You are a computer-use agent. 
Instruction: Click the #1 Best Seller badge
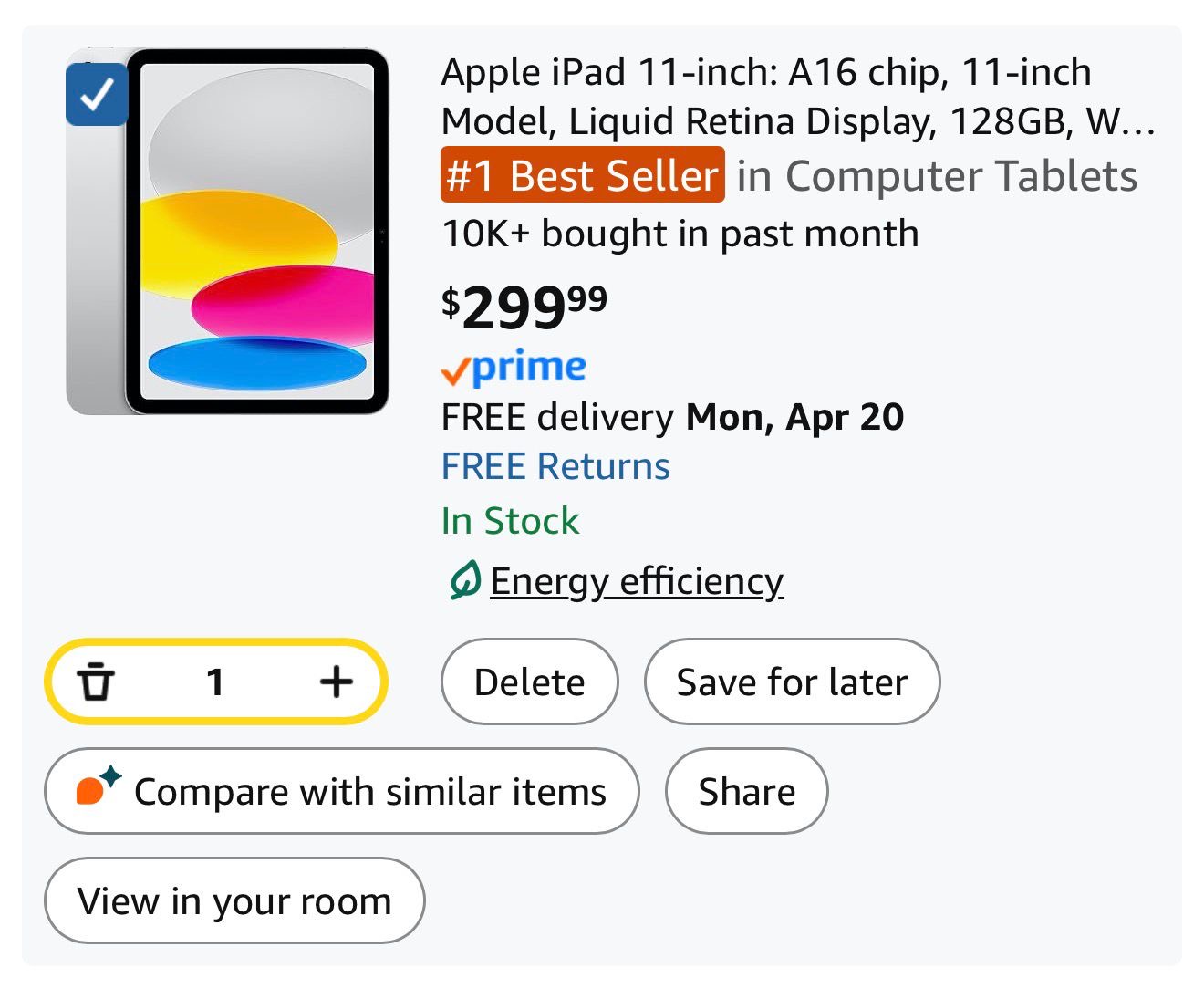click(582, 175)
